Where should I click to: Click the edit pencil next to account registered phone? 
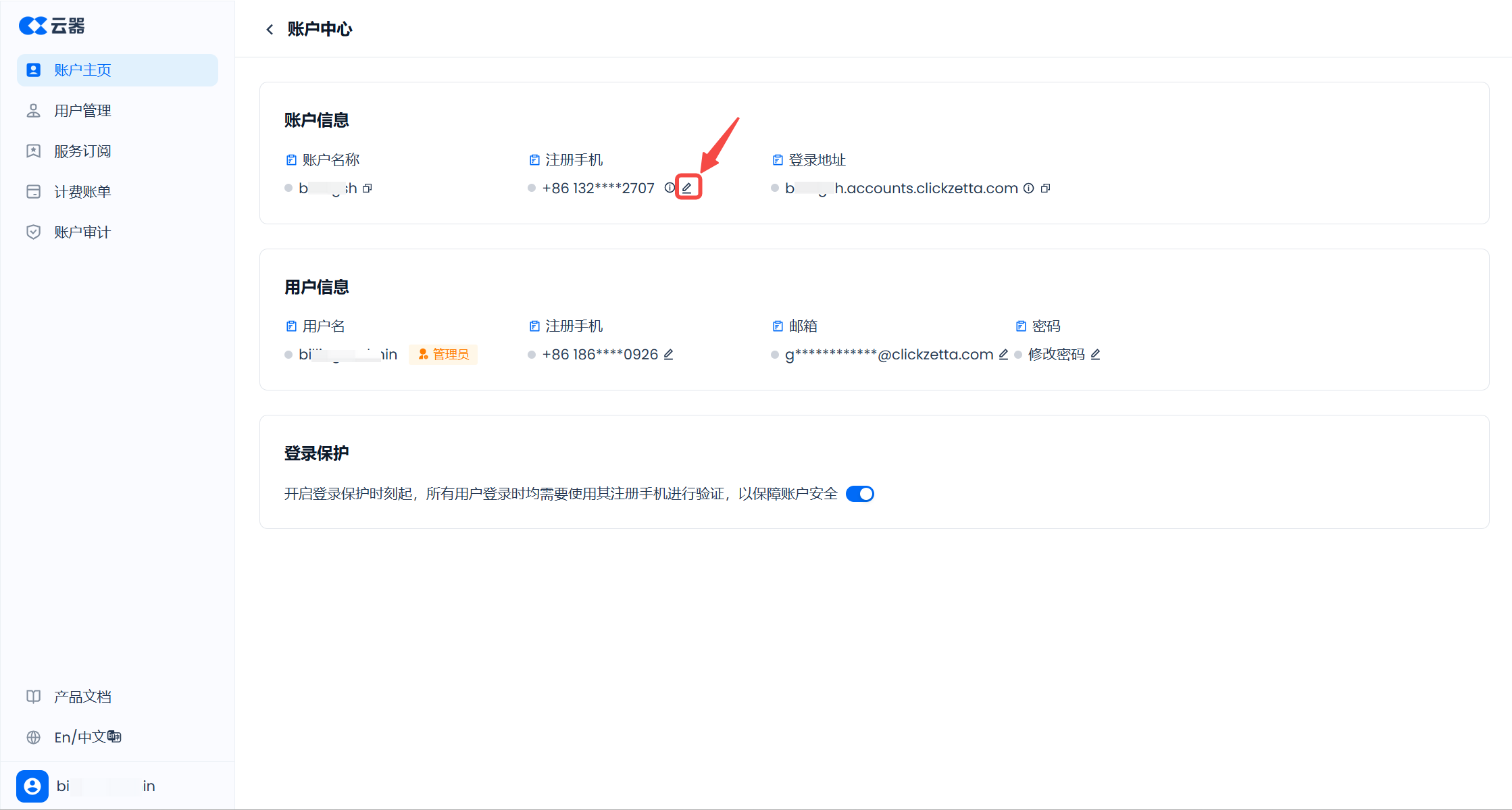click(687, 188)
